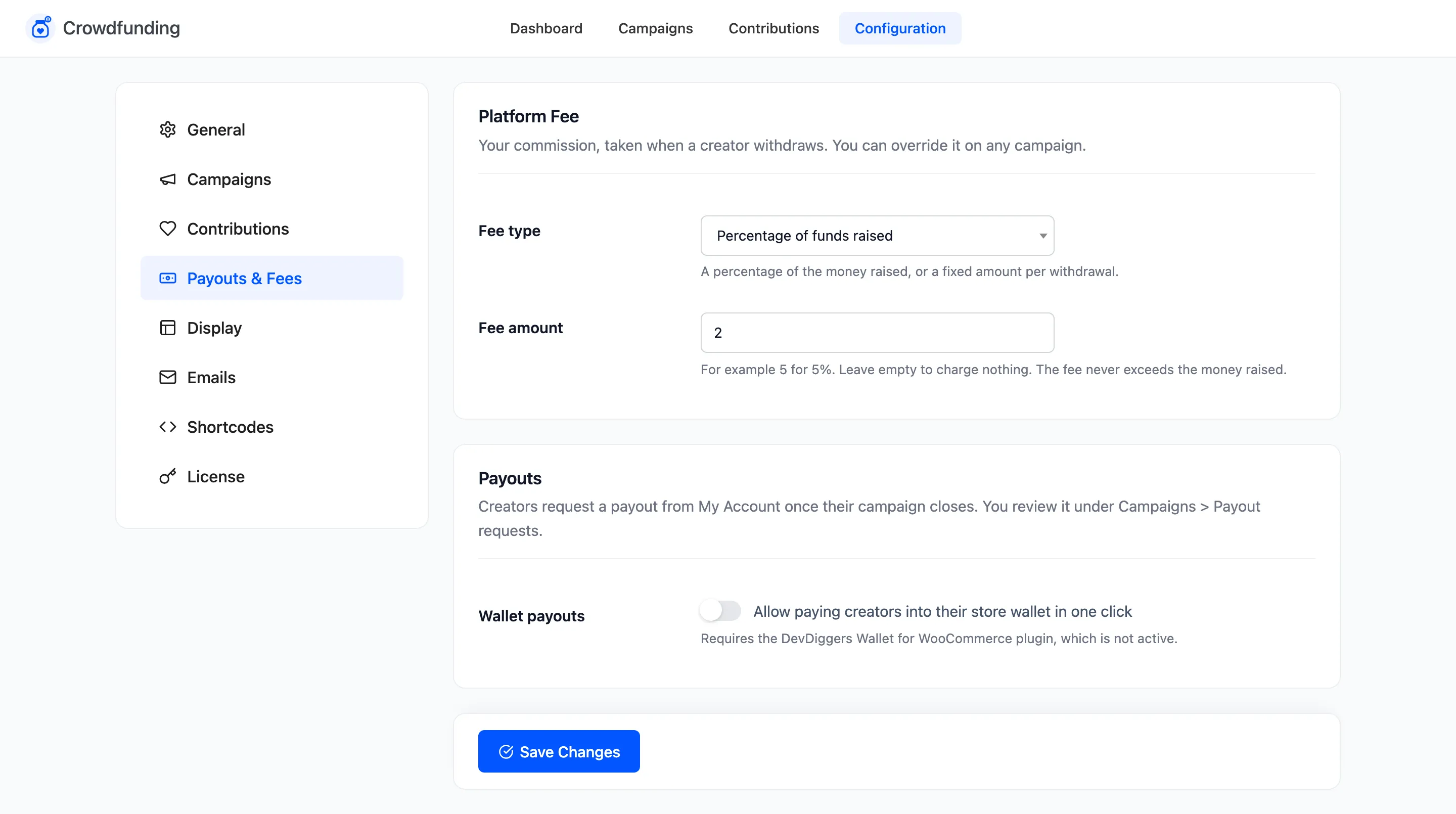
Task: Save the changes with Save Changes button
Action: [x=559, y=751]
